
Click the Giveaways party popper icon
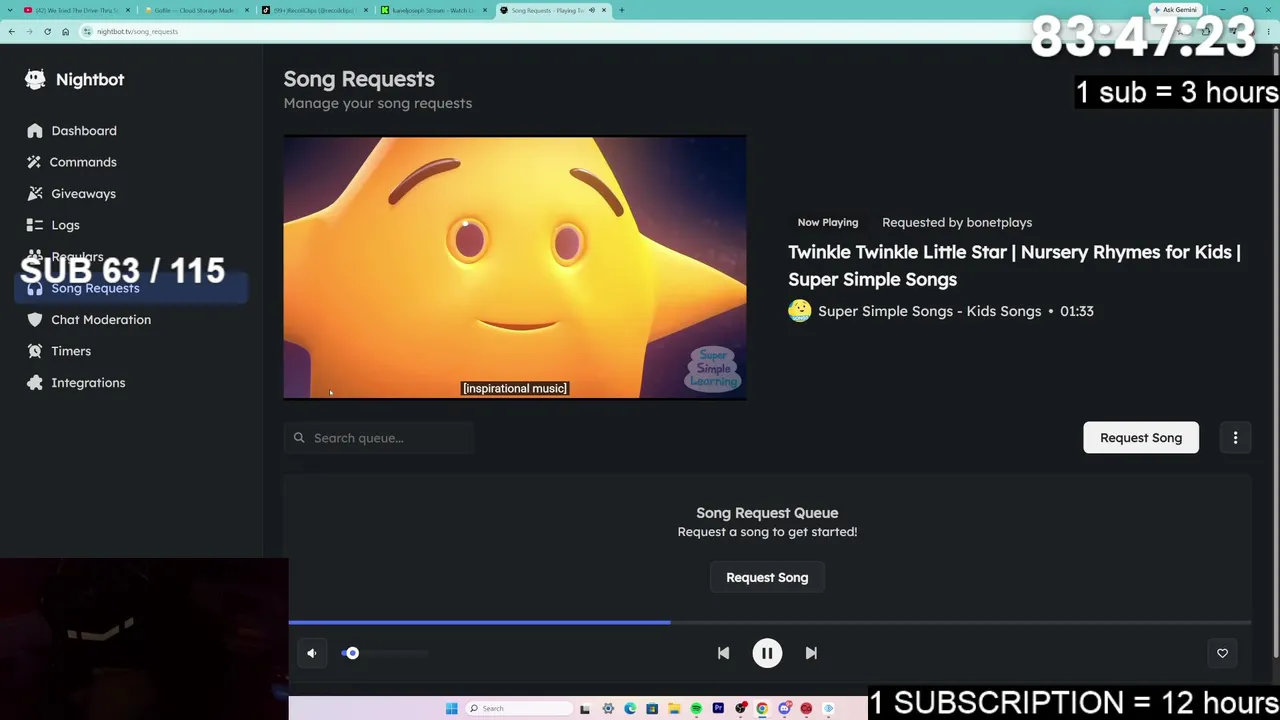35,194
